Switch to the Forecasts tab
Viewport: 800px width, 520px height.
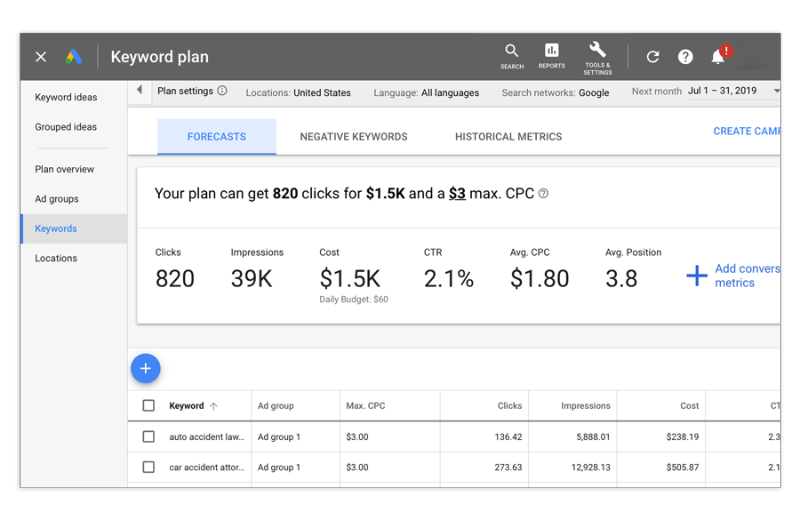pos(216,137)
